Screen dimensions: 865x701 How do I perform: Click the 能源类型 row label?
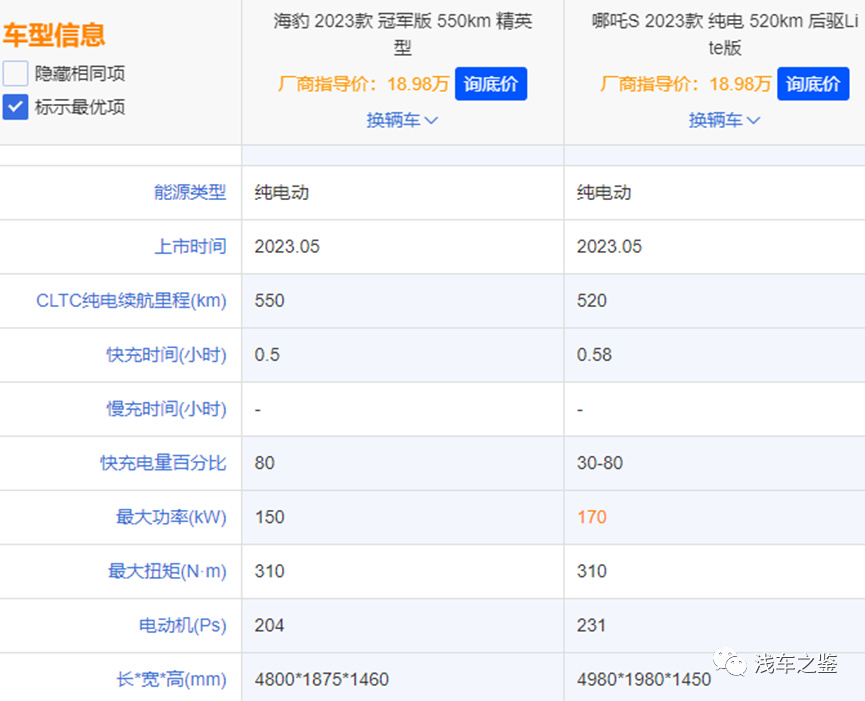[x=190, y=192]
